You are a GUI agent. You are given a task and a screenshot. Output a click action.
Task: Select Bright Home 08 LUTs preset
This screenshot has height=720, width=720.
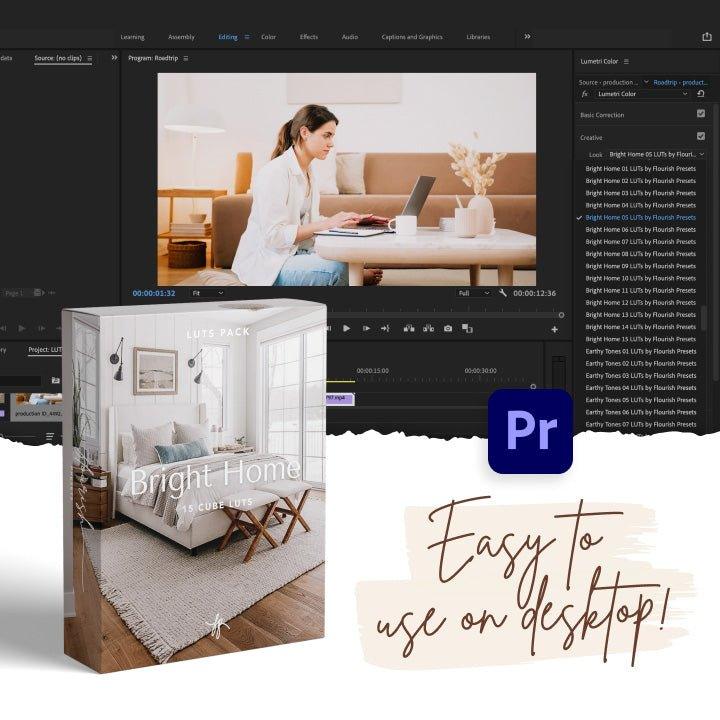(x=640, y=254)
